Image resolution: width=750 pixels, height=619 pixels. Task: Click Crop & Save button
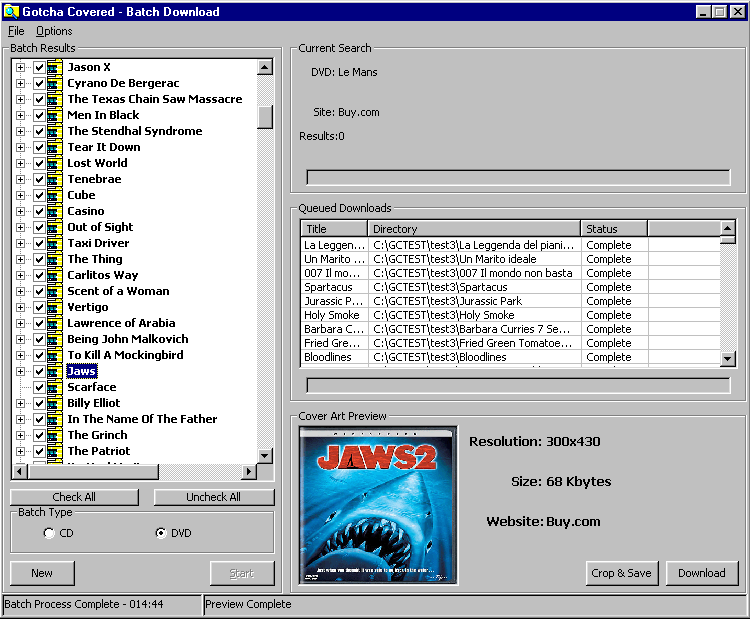click(621, 573)
